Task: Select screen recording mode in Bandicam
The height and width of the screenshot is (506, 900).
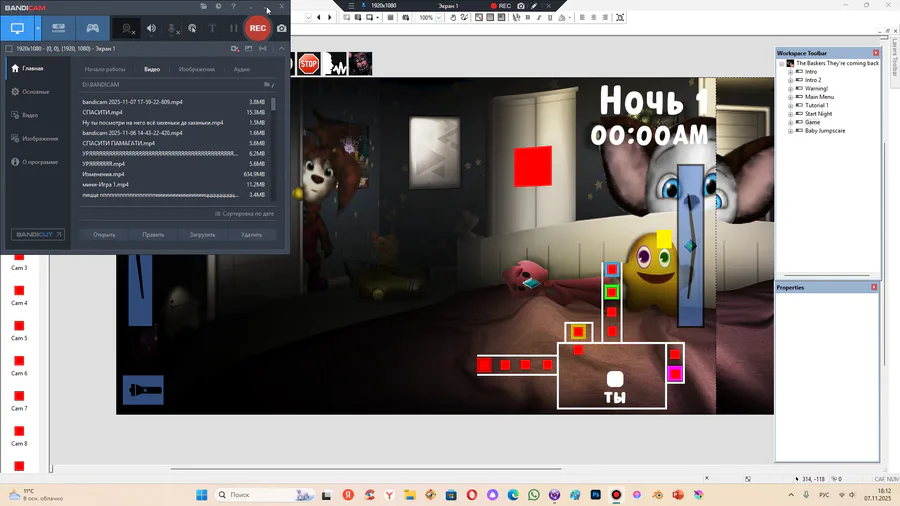Action: coord(17,28)
